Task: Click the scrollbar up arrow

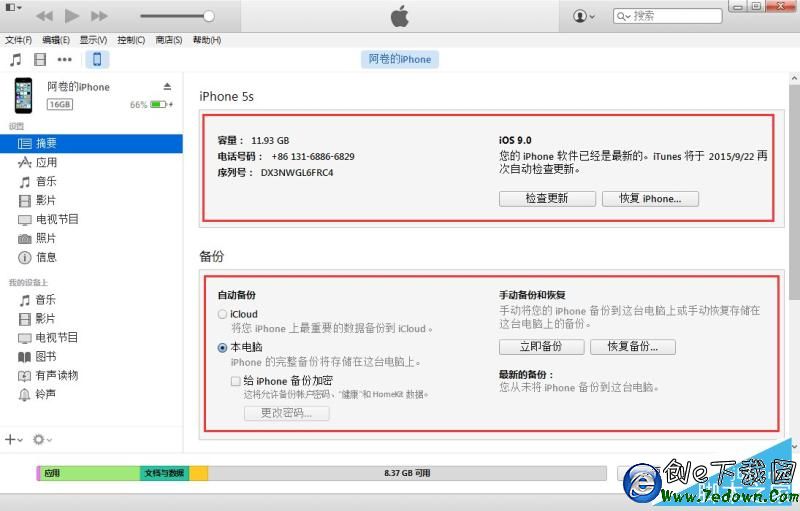Action: click(794, 79)
